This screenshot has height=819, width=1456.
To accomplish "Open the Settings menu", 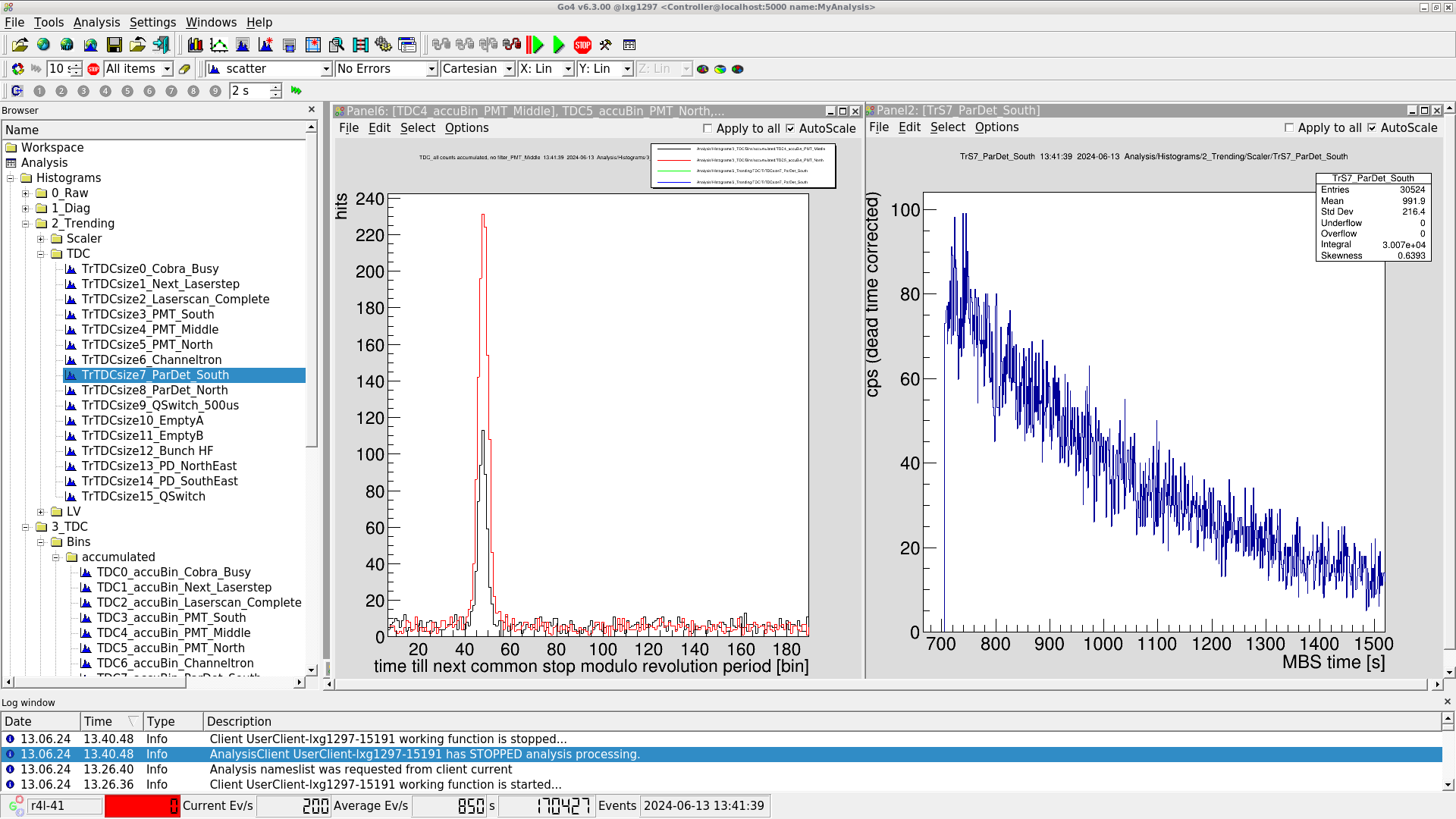I will point(152,23).
